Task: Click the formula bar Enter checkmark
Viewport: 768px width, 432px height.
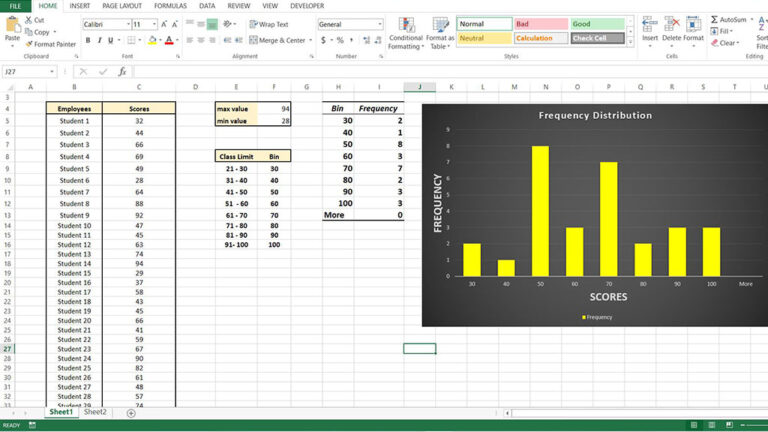Action: coord(103,72)
